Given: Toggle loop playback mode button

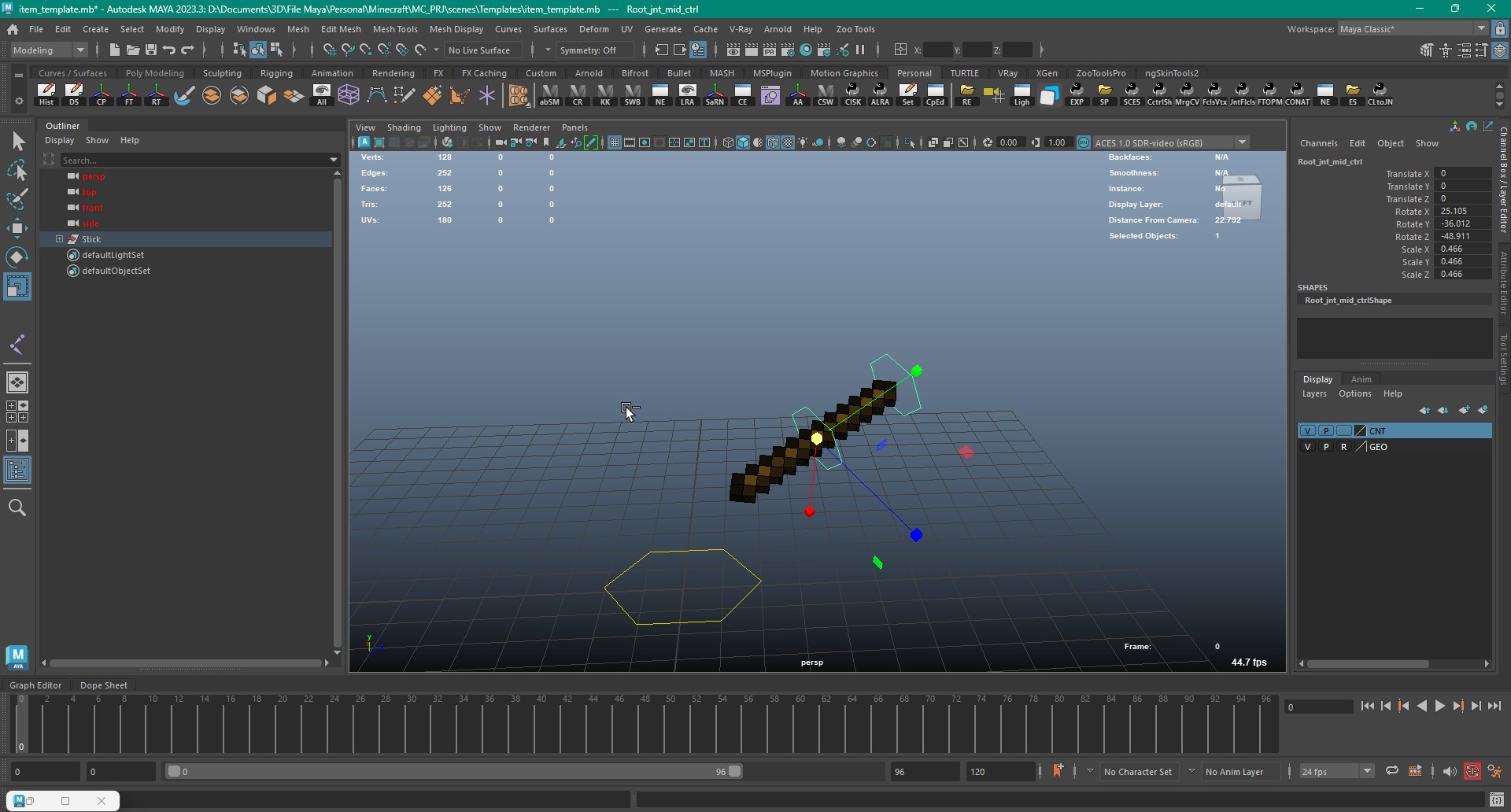Looking at the screenshot, I should (1392, 771).
